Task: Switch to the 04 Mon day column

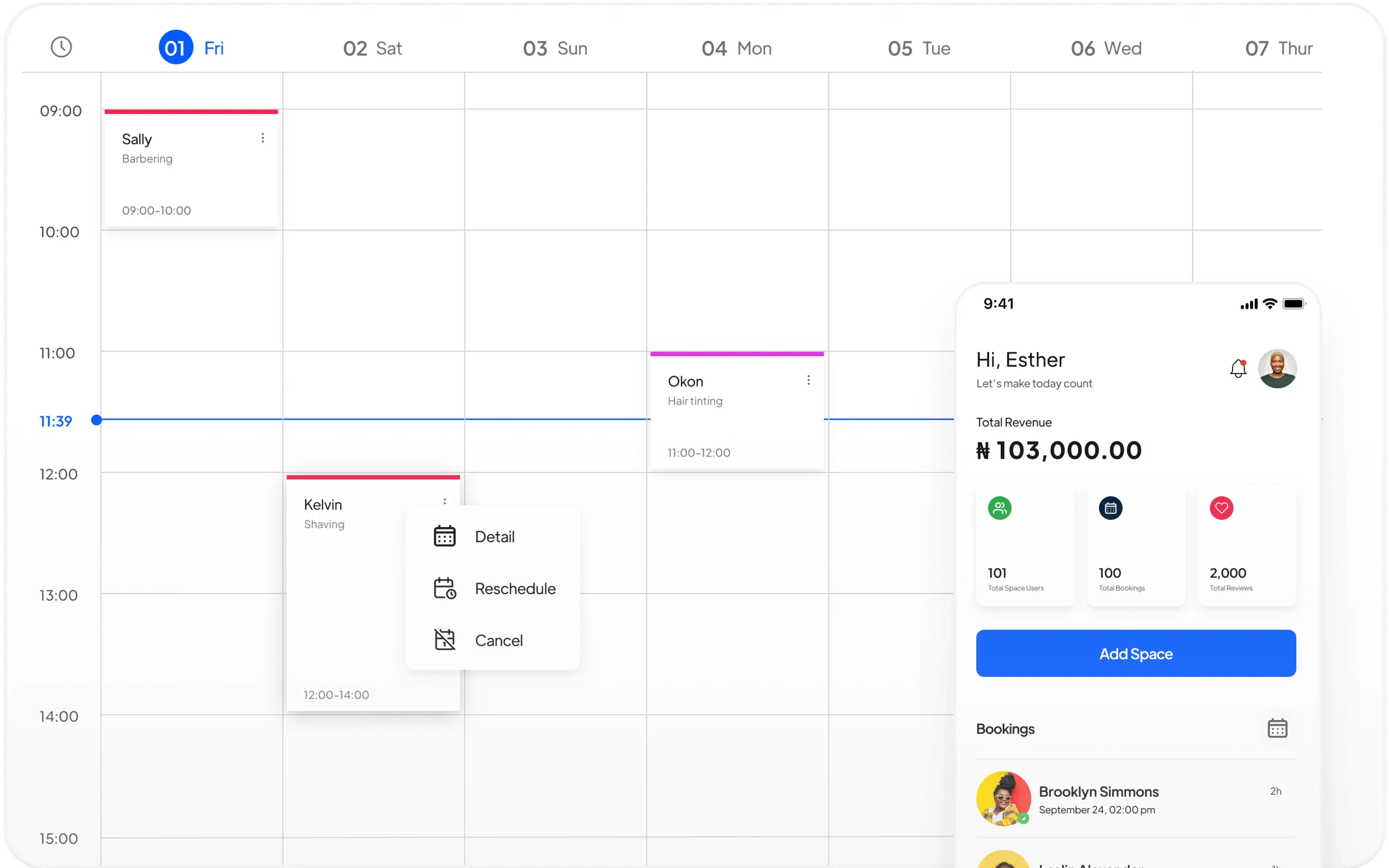Action: [736, 48]
